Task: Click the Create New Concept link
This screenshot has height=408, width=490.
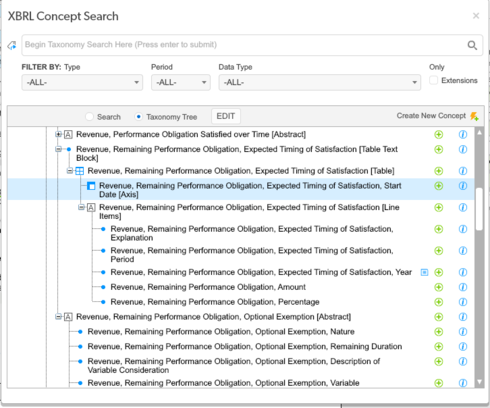Action: pos(431,116)
